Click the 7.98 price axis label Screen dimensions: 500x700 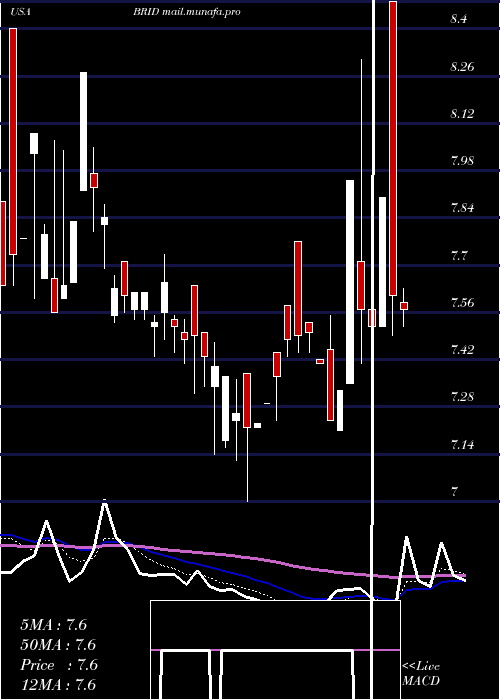coord(462,160)
